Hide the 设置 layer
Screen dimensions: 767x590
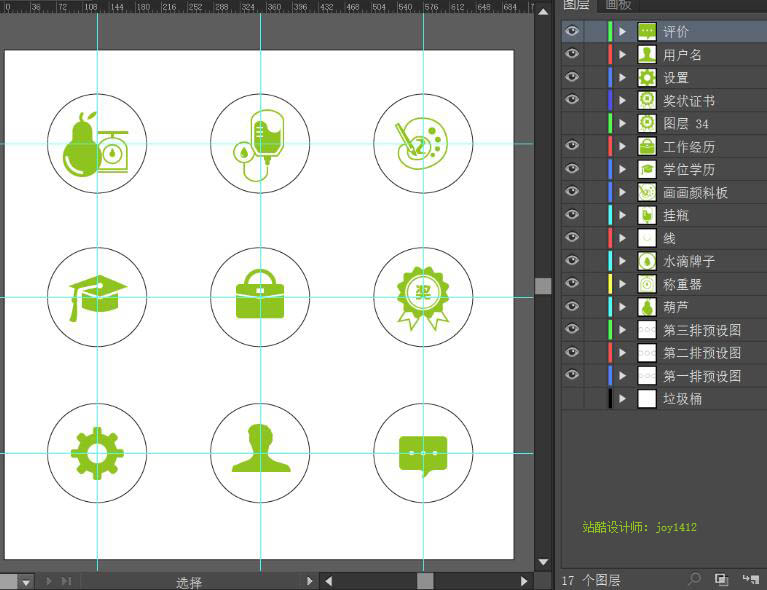[572, 77]
